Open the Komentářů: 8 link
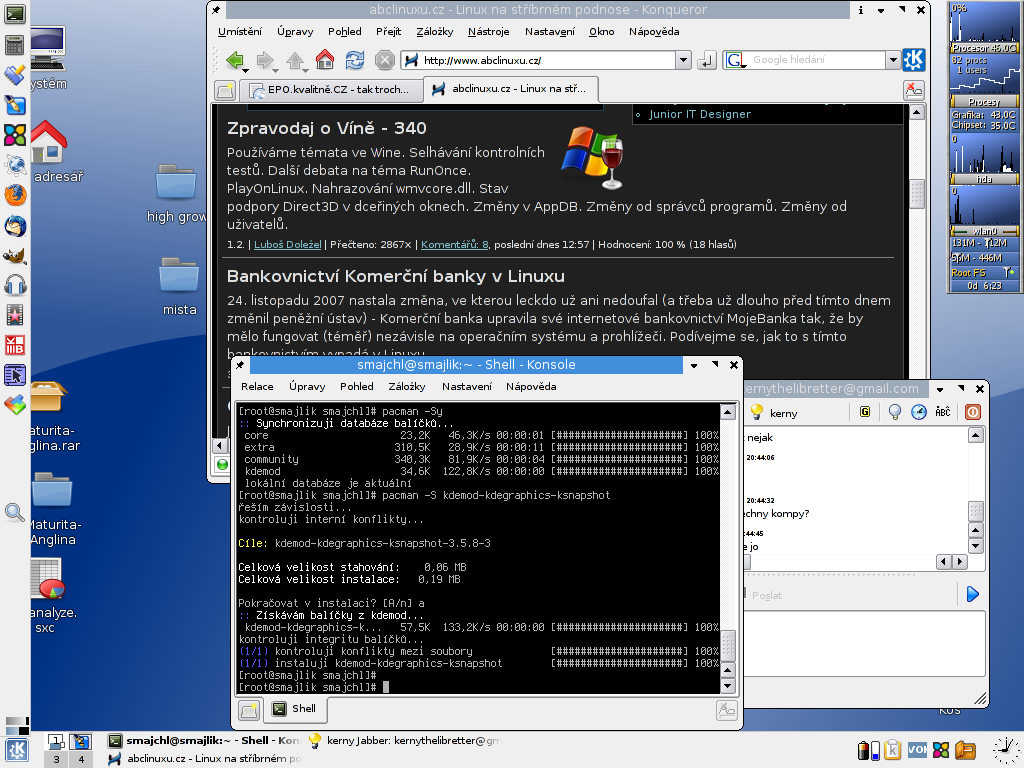This screenshot has width=1024, height=768. (x=455, y=244)
